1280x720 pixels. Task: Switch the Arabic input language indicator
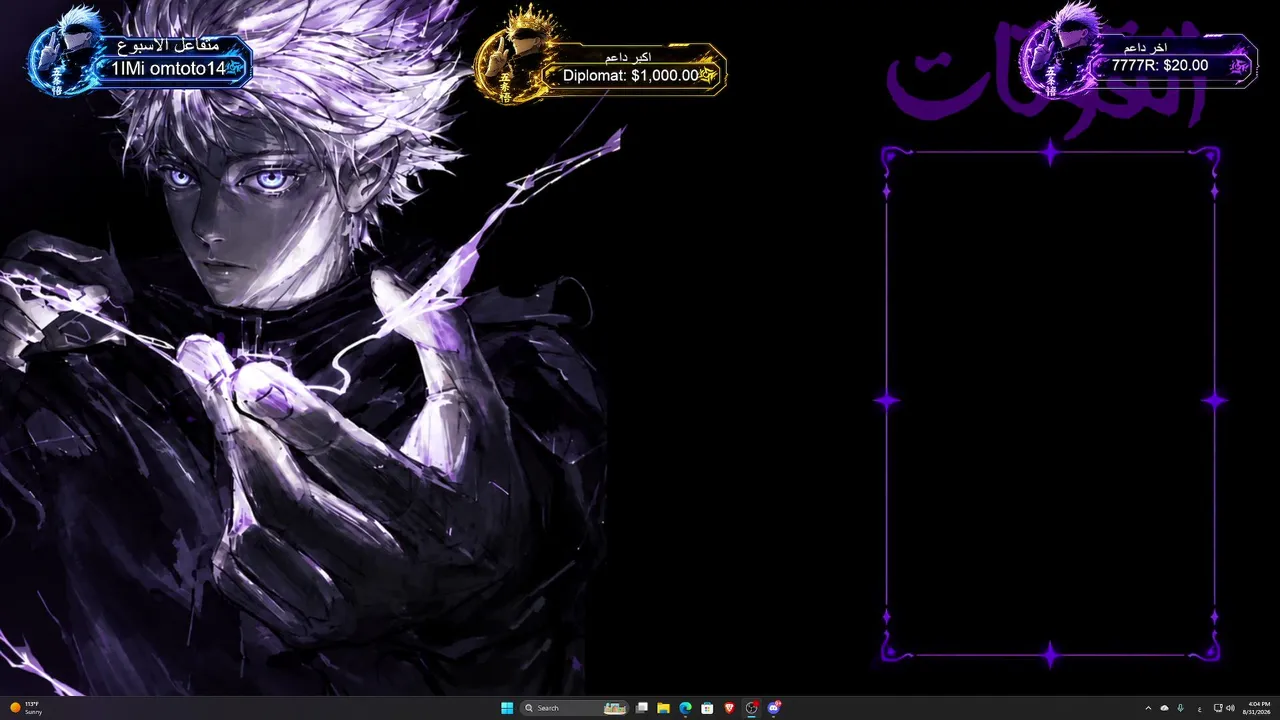[x=1199, y=708]
